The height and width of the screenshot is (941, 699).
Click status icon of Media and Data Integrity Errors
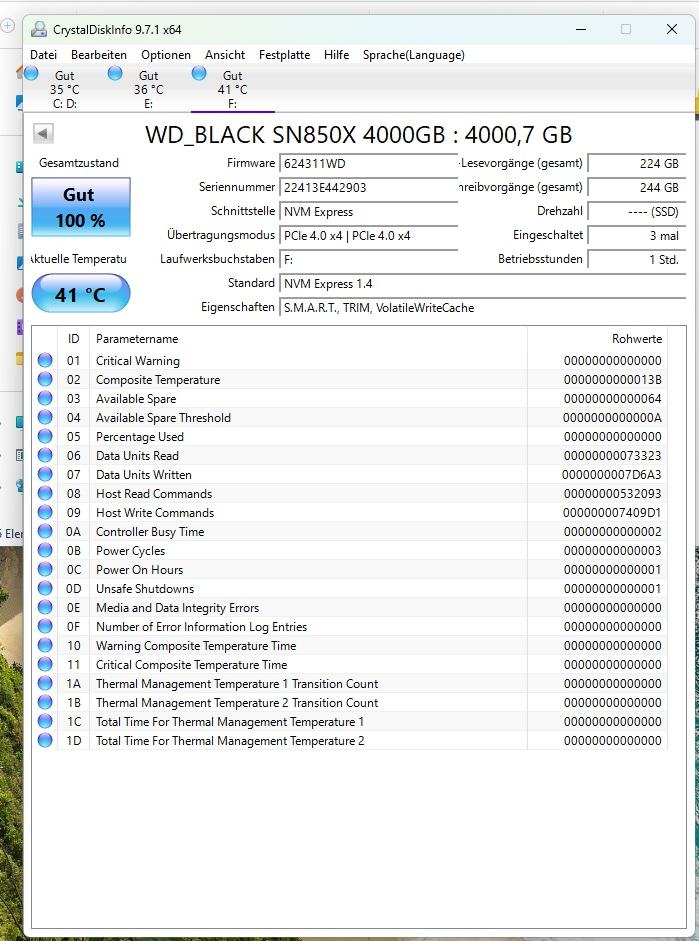(x=45, y=607)
